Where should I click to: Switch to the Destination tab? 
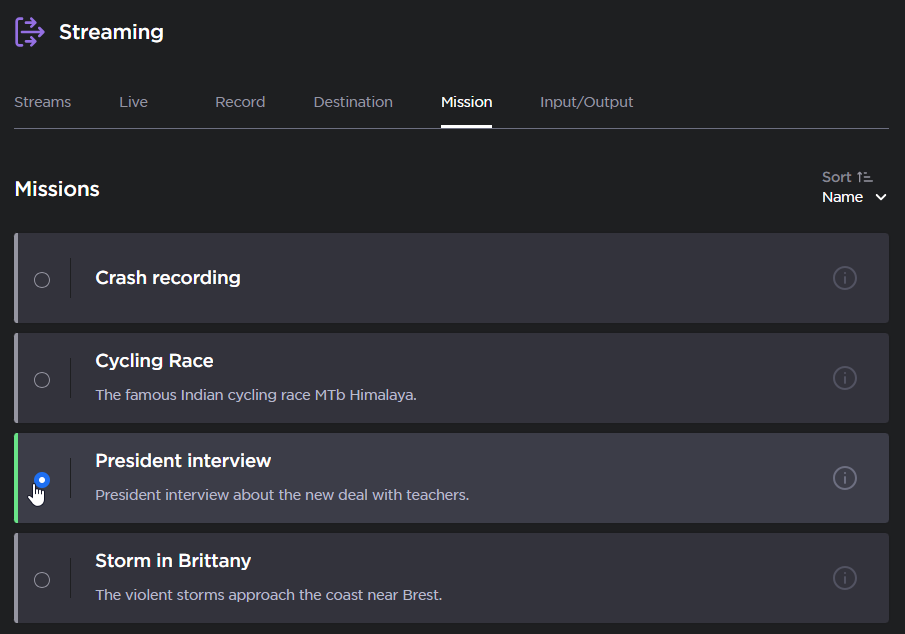[x=353, y=102]
